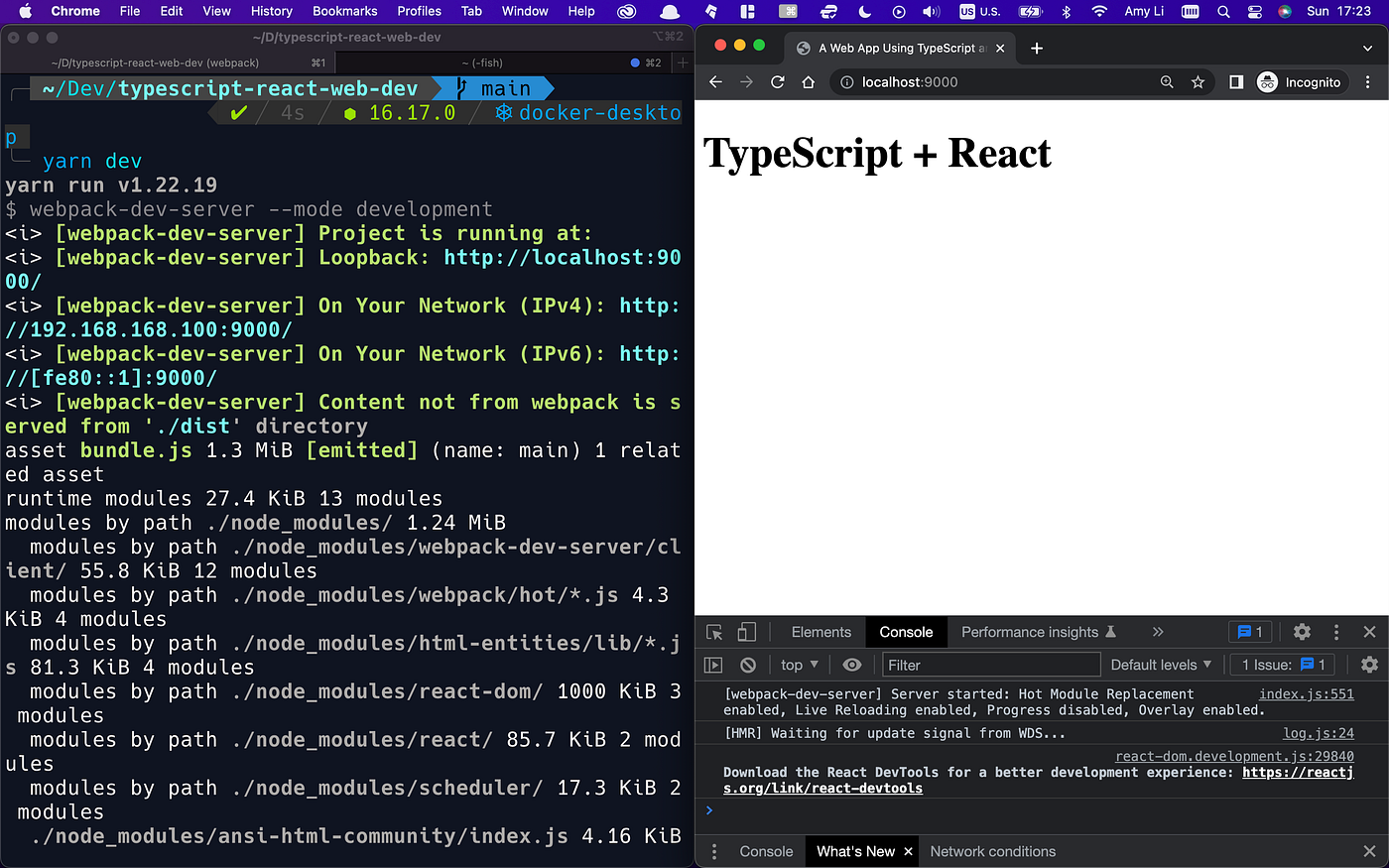Open index.js:551 source link
1389x868 pixels.
(x=1306, y=693)
